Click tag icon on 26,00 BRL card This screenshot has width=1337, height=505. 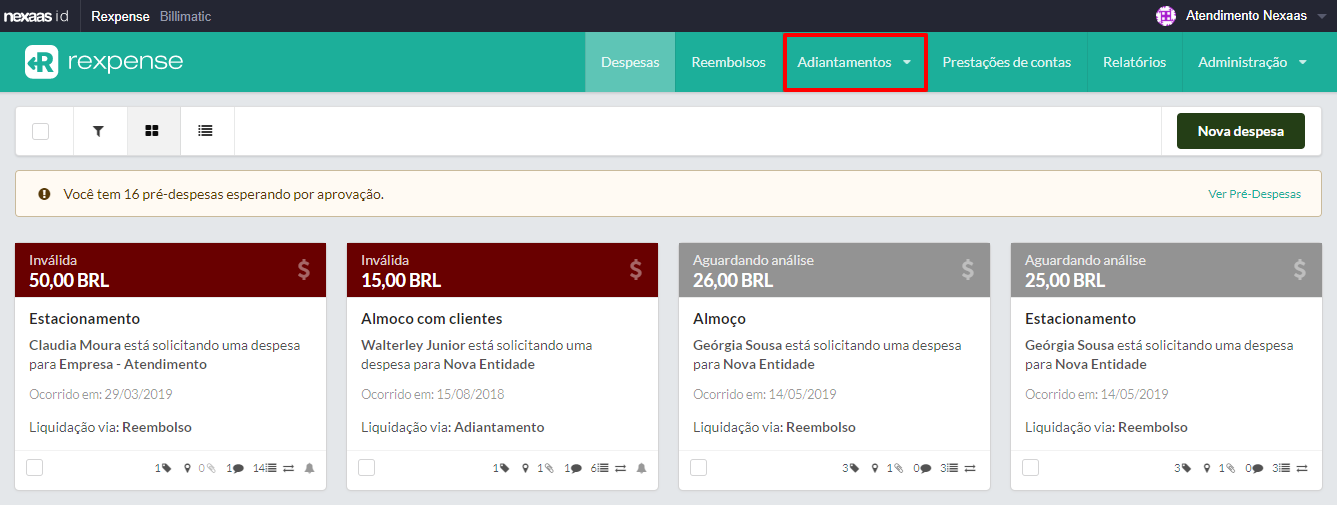[x=854, y=468]
